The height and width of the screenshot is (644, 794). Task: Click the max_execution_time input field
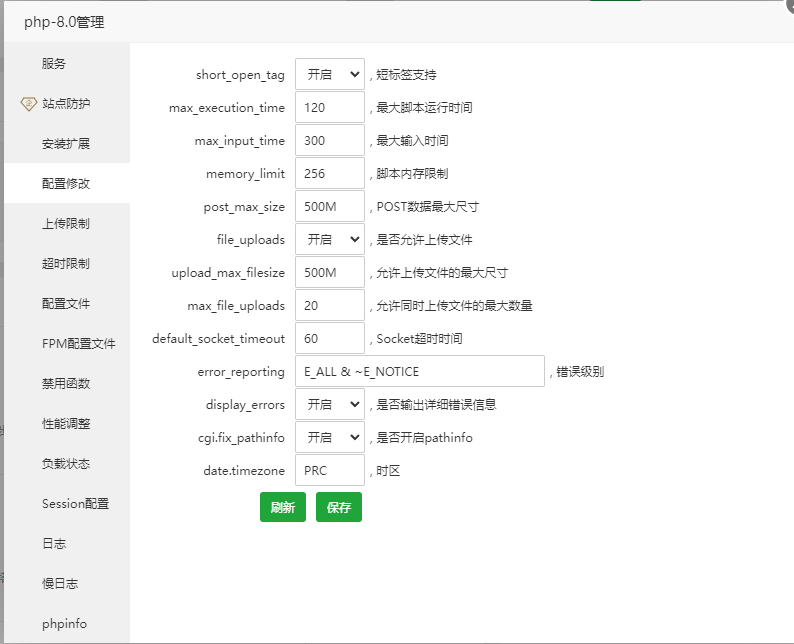tap(329, 108)
